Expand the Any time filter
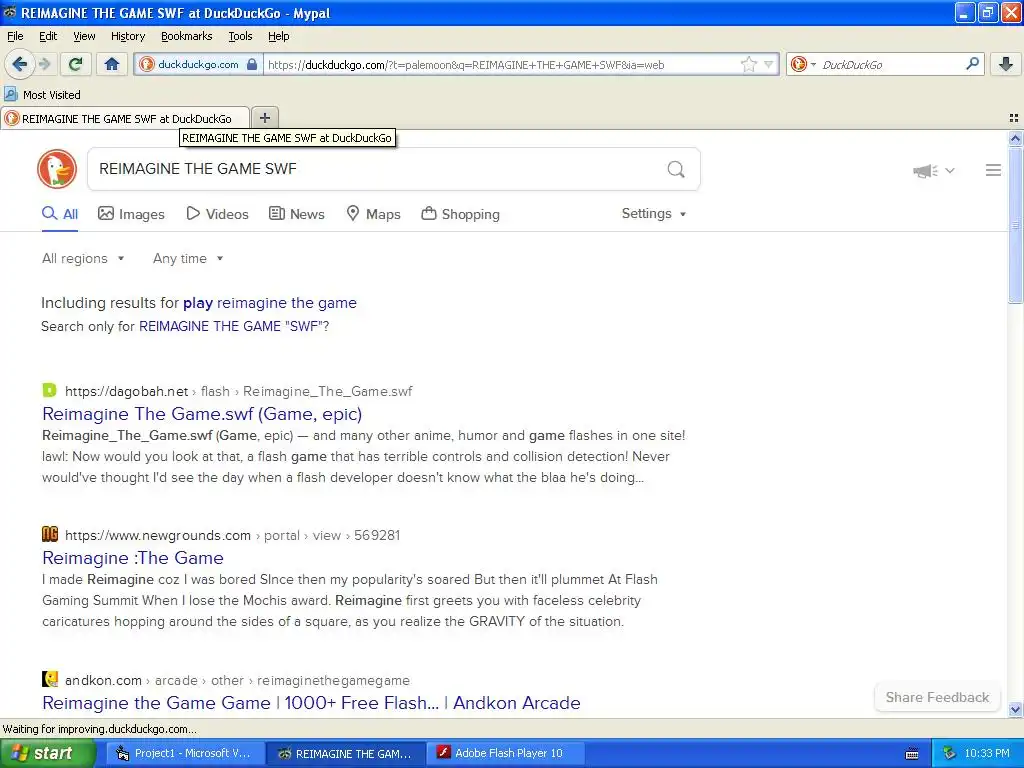Screen dimensions: 1024x768 (188, 259)
